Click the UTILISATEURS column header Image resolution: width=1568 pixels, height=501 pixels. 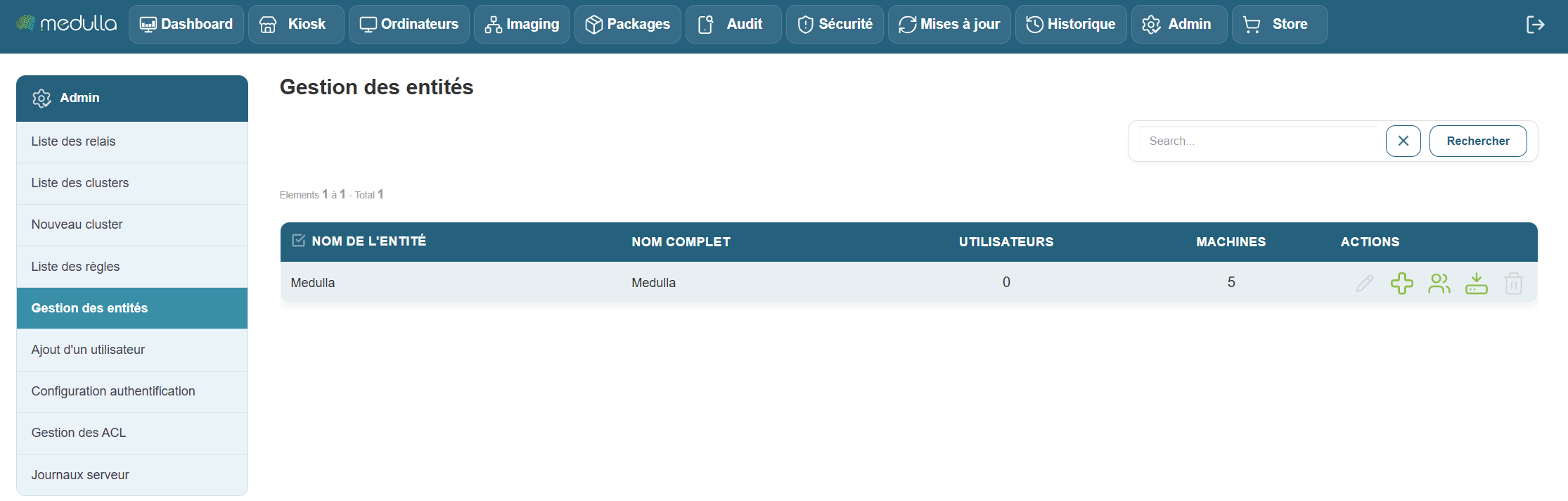pos(1006,242)
